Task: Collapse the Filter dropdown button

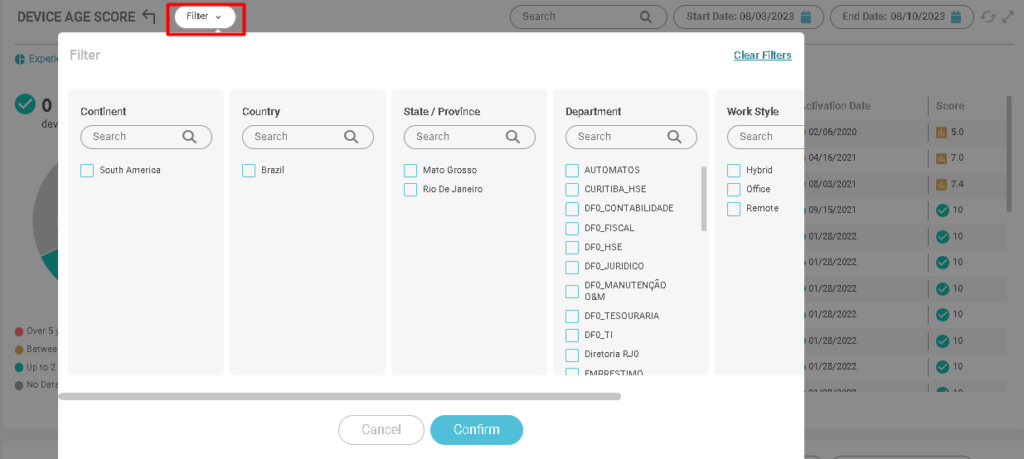Action: click(x=204, y=17)
